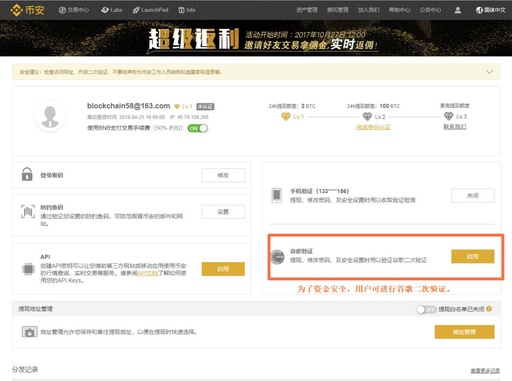Toggle BNB fee payment ON switch

pos(198,128)
